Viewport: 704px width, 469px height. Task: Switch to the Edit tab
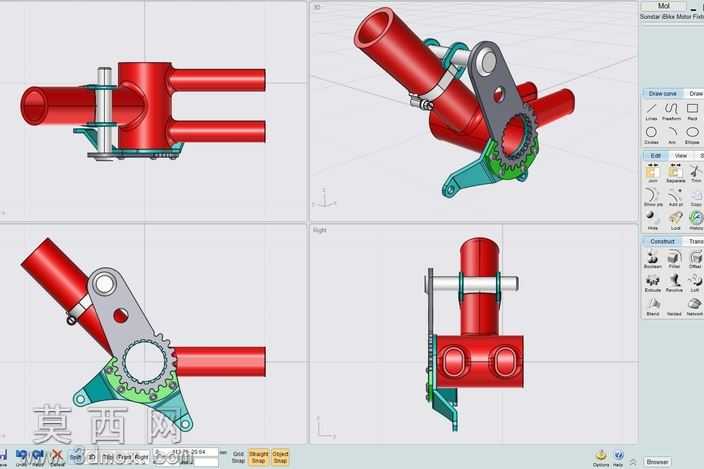click(656, 156)
